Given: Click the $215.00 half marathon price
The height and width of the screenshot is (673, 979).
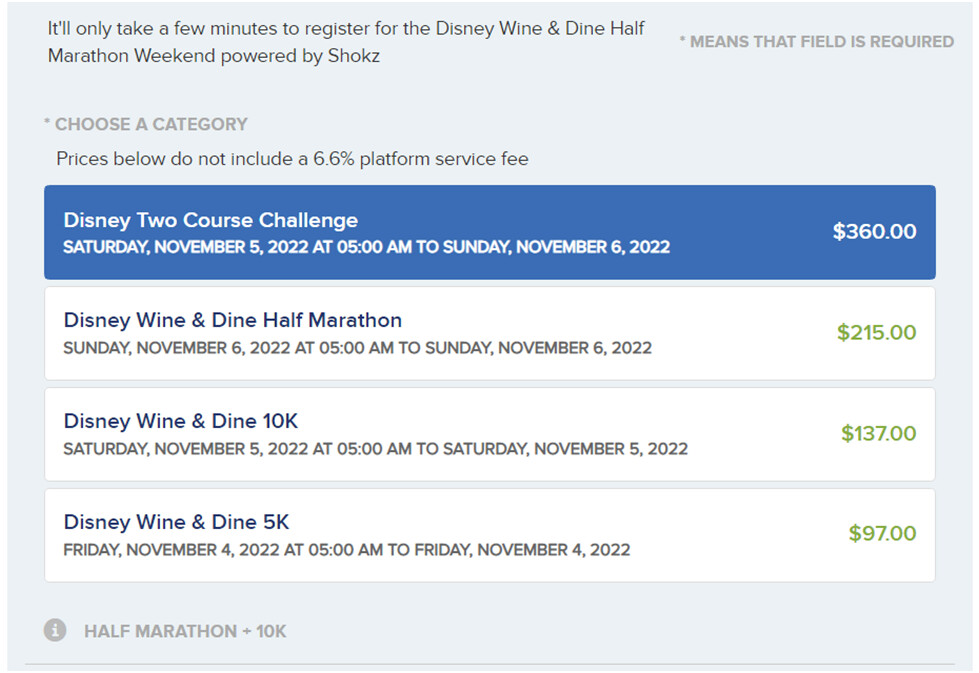Looking at the screenshot, I should click(876, 333).
